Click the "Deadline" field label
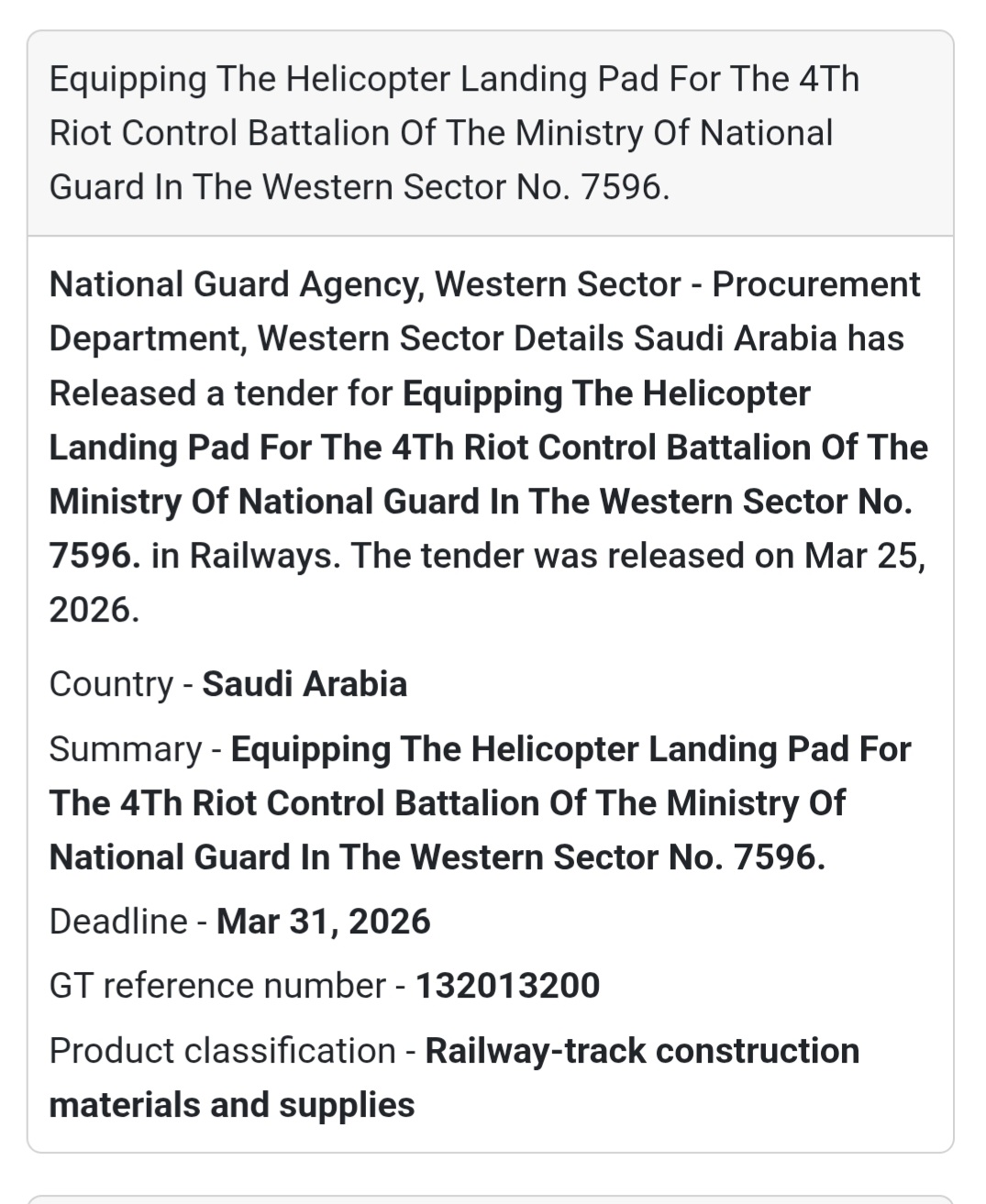The width and height of the screenshot is (986, 1204). point(117,922)
